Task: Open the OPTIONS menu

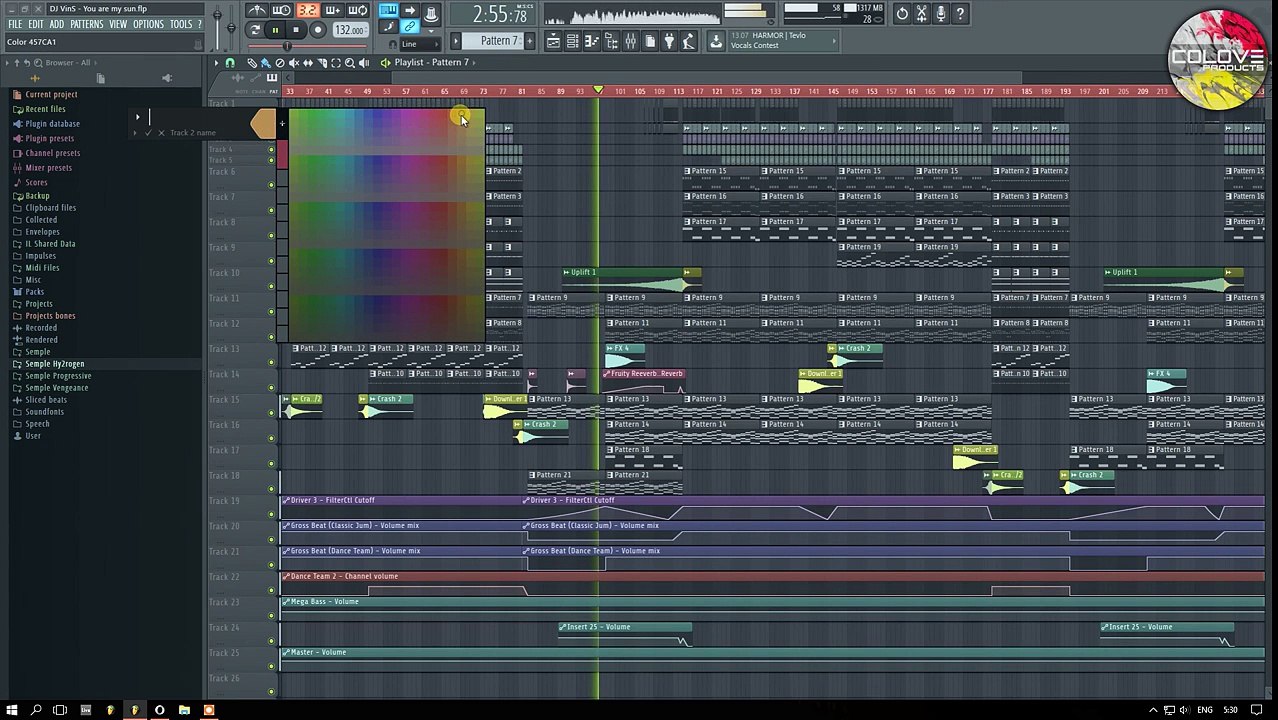Action: coord(148,24)
